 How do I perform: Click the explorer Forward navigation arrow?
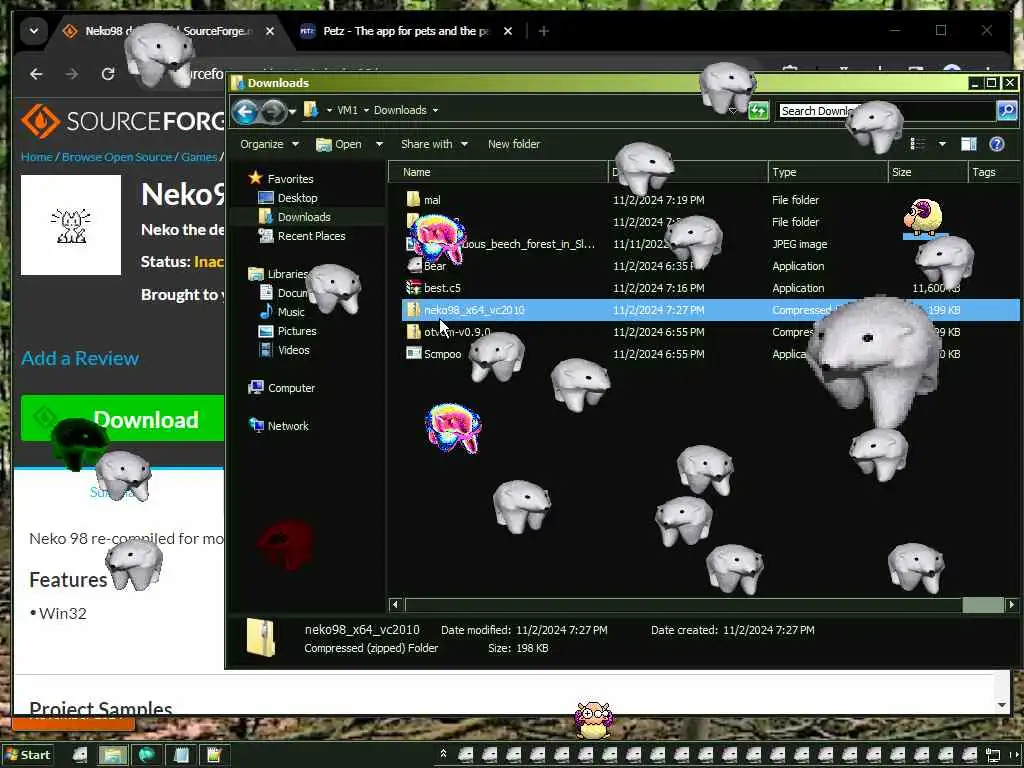273,112
